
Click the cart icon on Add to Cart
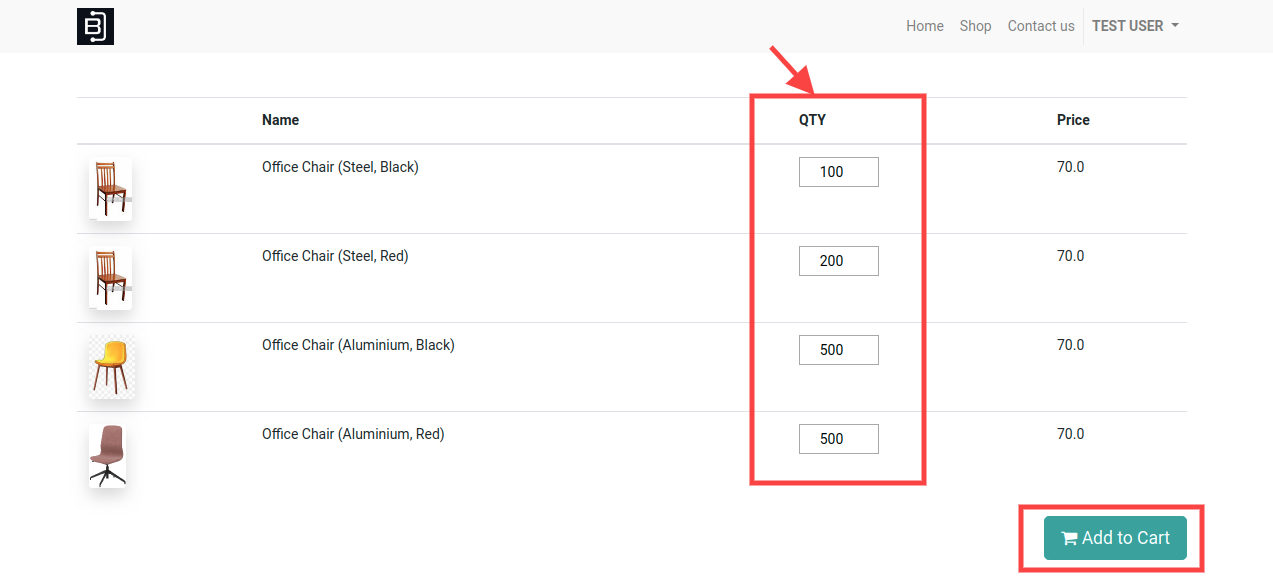(1069, 539)
